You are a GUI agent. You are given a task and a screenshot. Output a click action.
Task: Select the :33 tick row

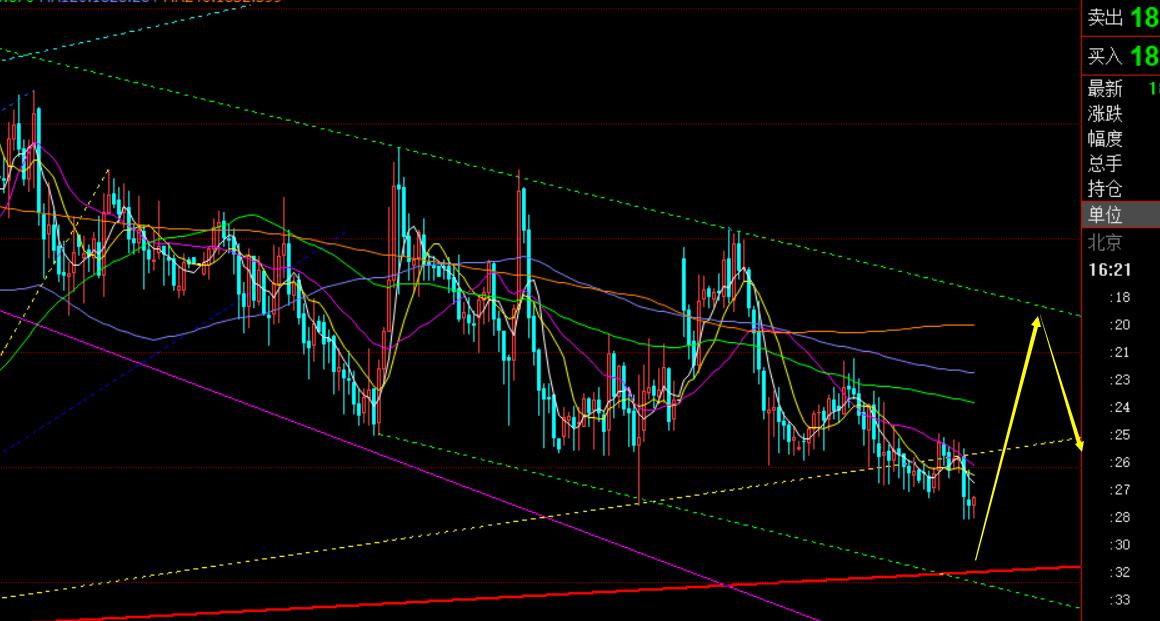(1121, 600)
